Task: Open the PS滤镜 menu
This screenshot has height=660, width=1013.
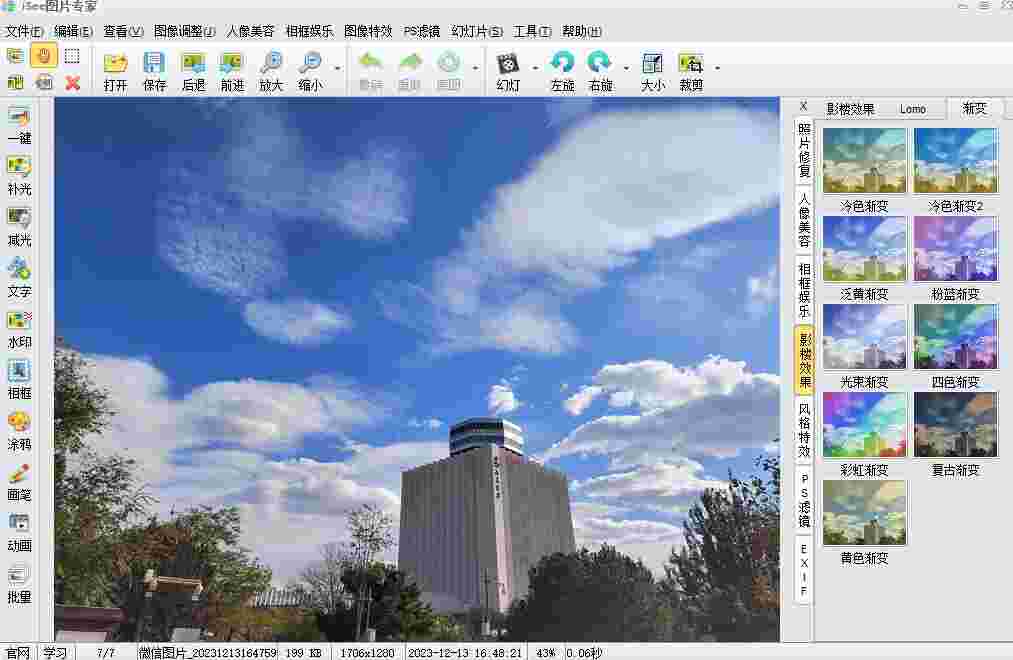Action: coord(421,31)
